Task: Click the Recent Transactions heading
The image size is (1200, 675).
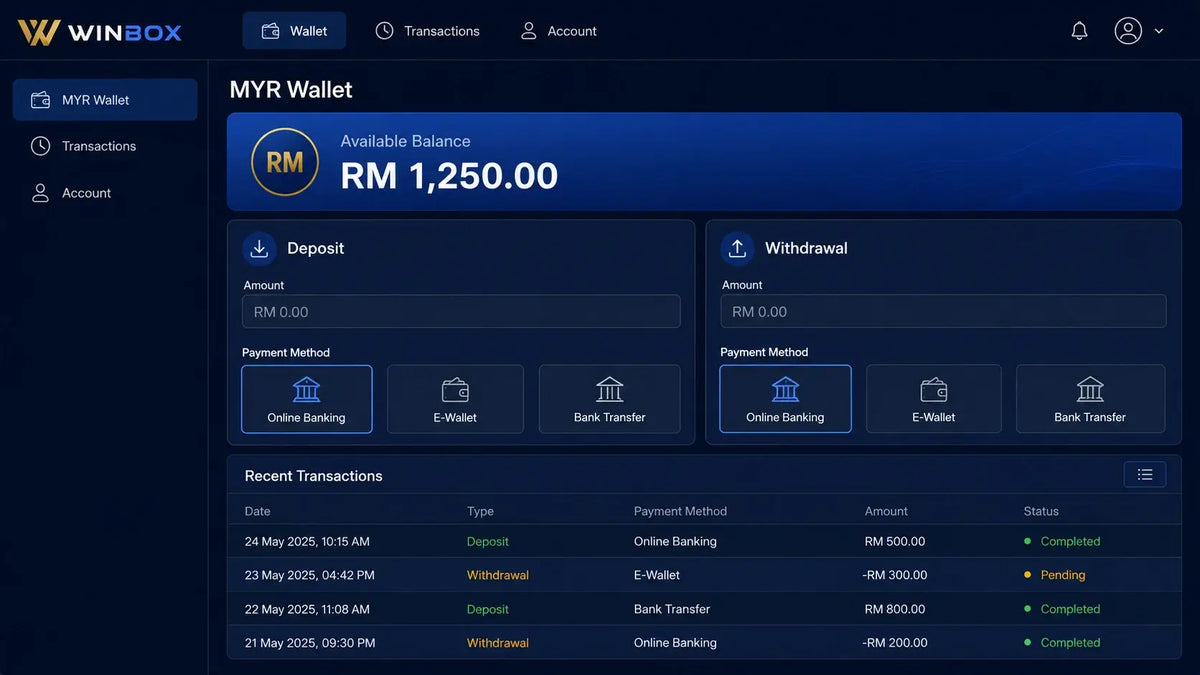Action: [x=314, y=476]
